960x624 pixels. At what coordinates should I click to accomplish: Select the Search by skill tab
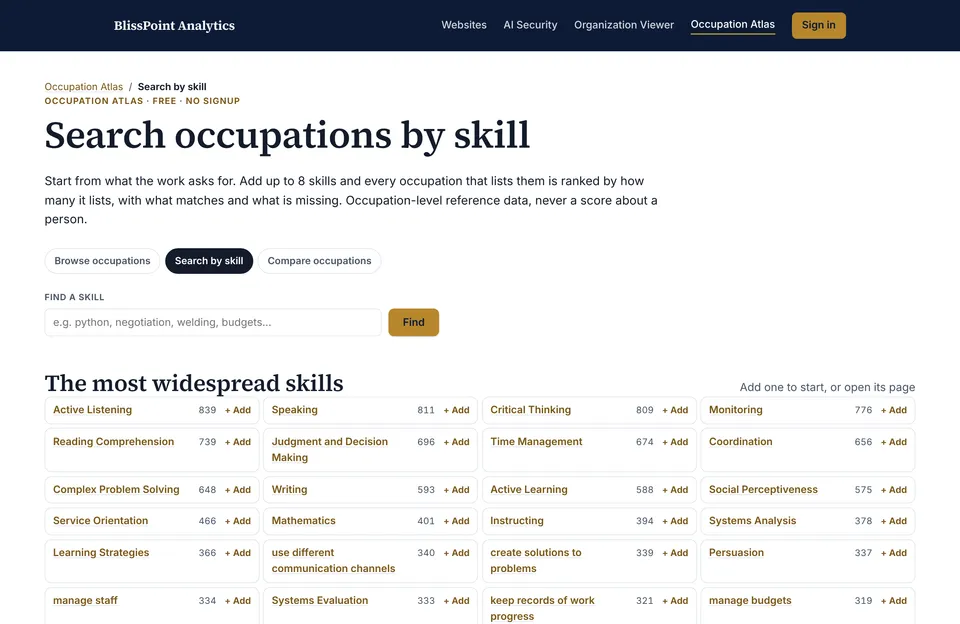(209, 261)
